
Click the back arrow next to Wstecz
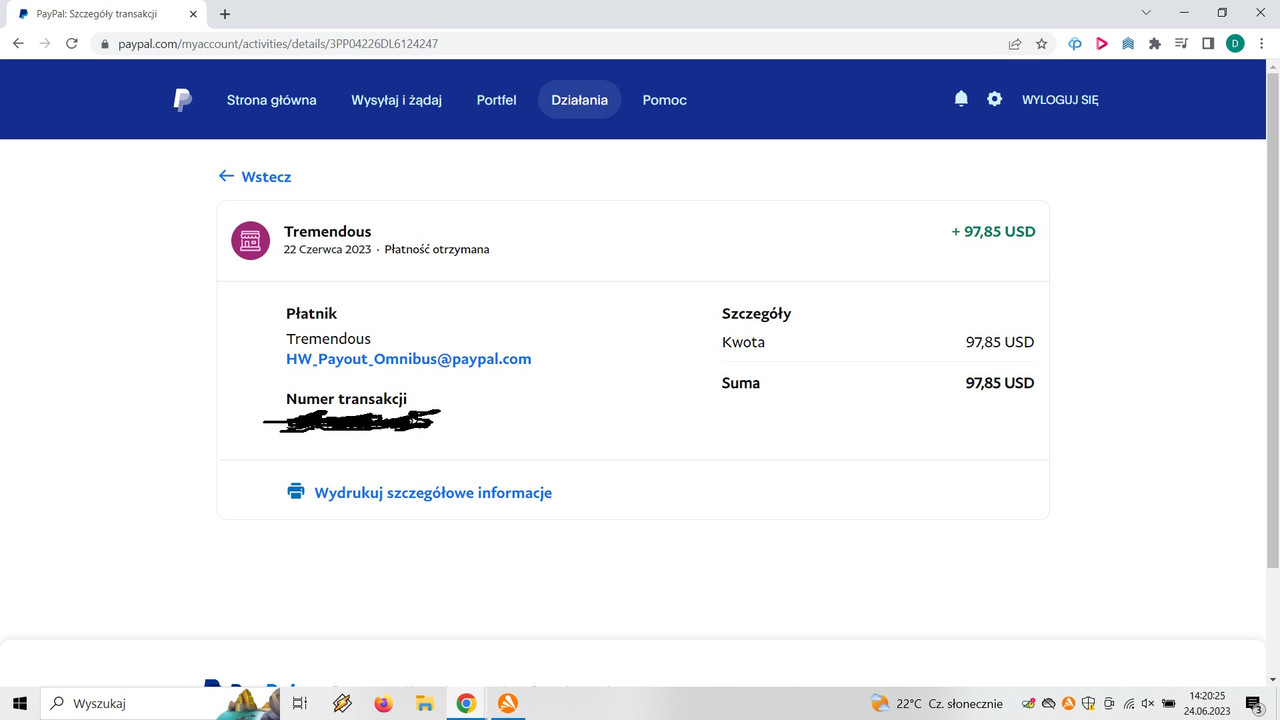(226, 176)
